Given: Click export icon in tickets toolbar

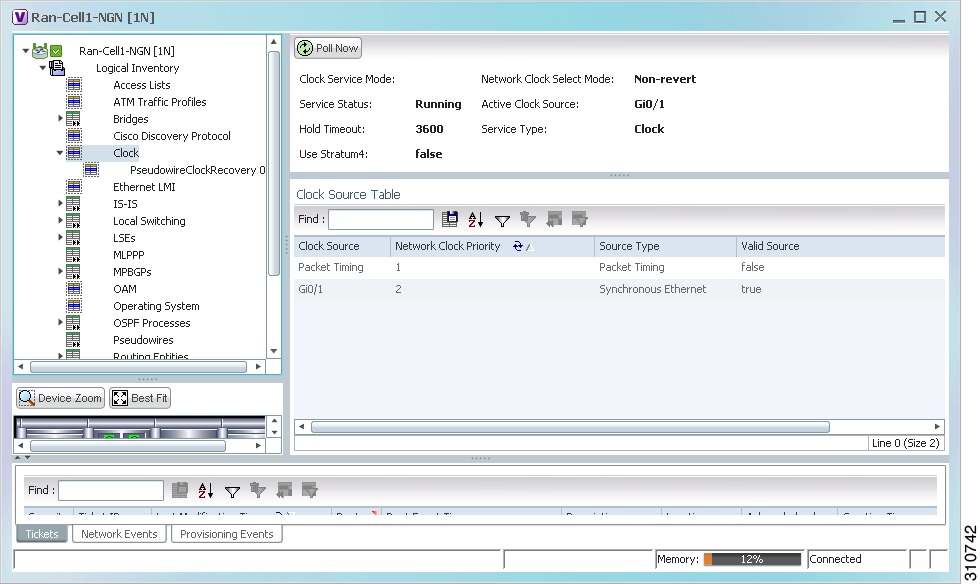Looking at the screenshot, I should click(180, 490).
